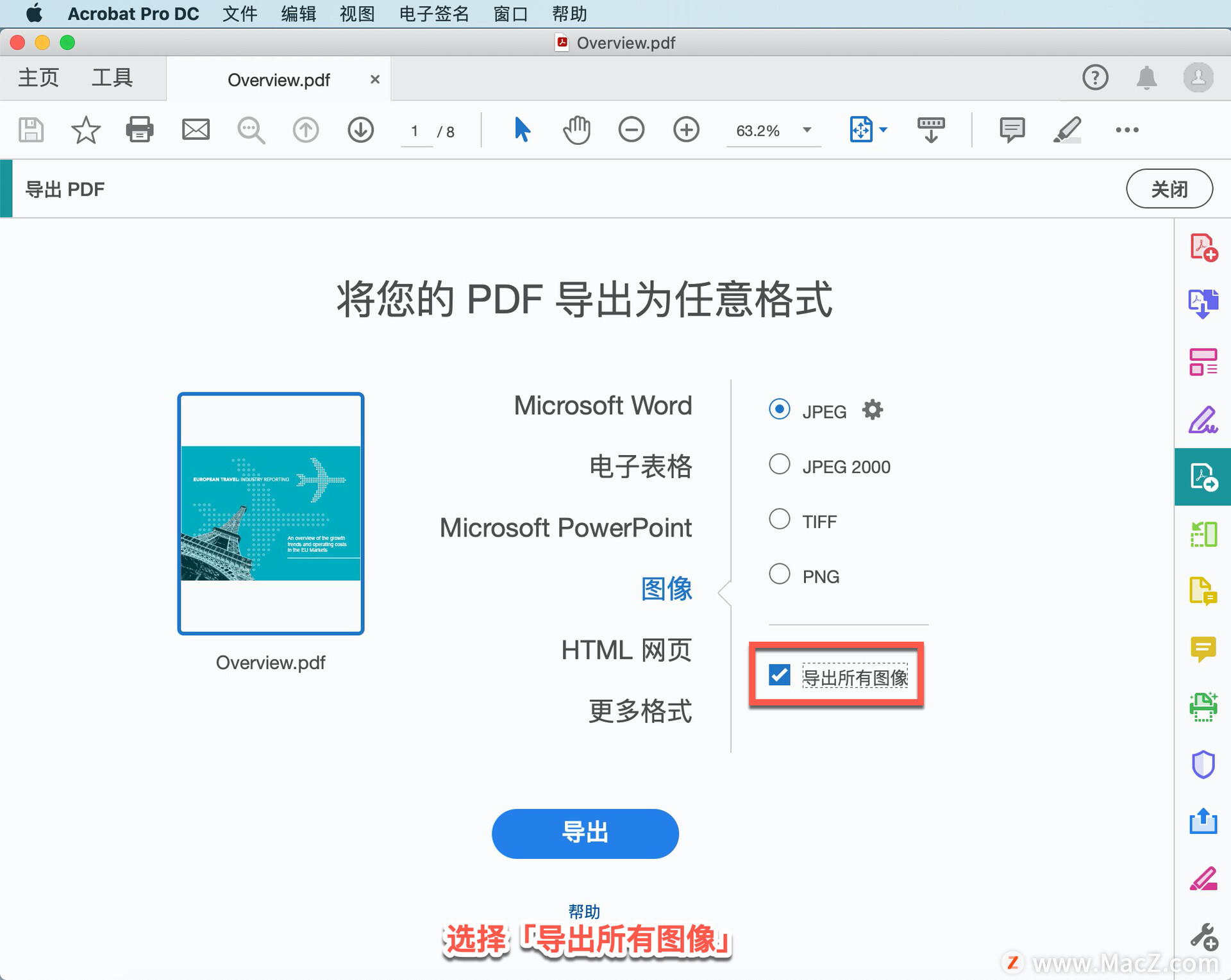1231x980 pixels.
Task: Open the comment bubble tool in toolbar
Action: 1011,129
